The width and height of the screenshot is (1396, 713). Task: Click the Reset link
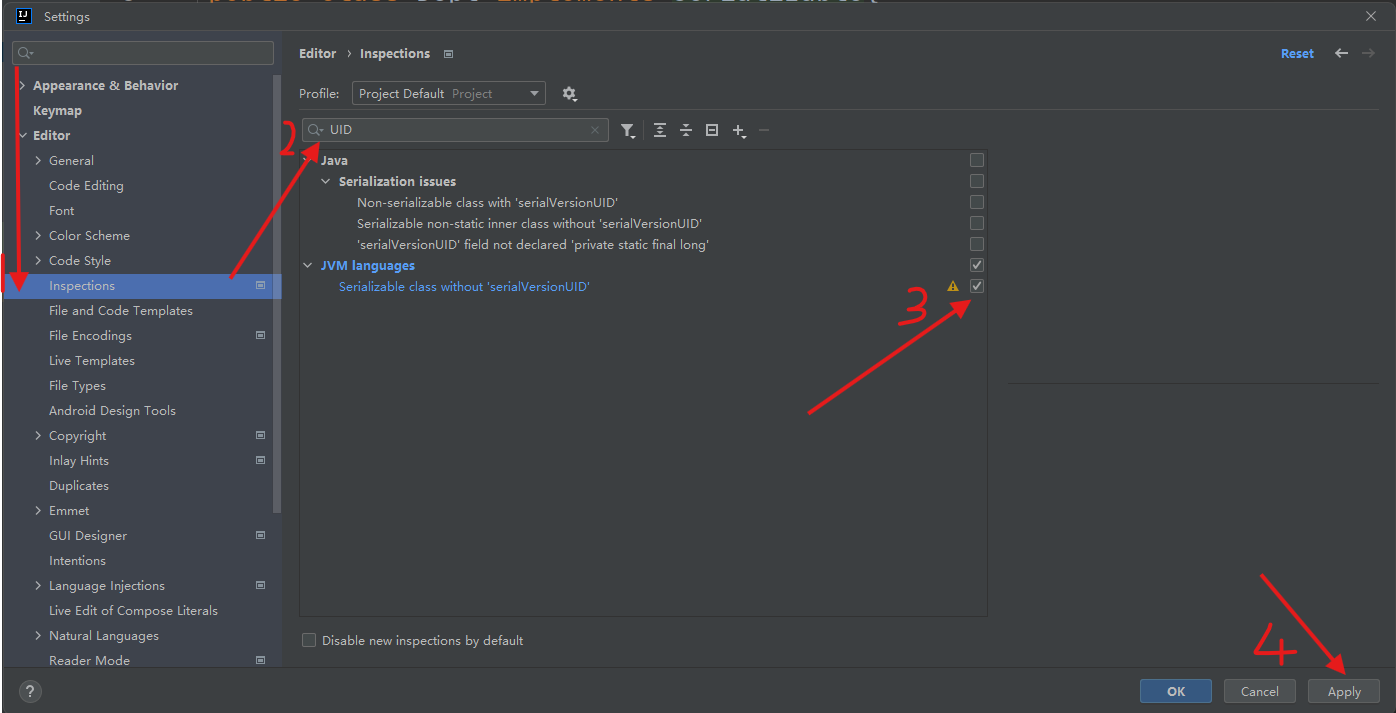pos(1297,54)
